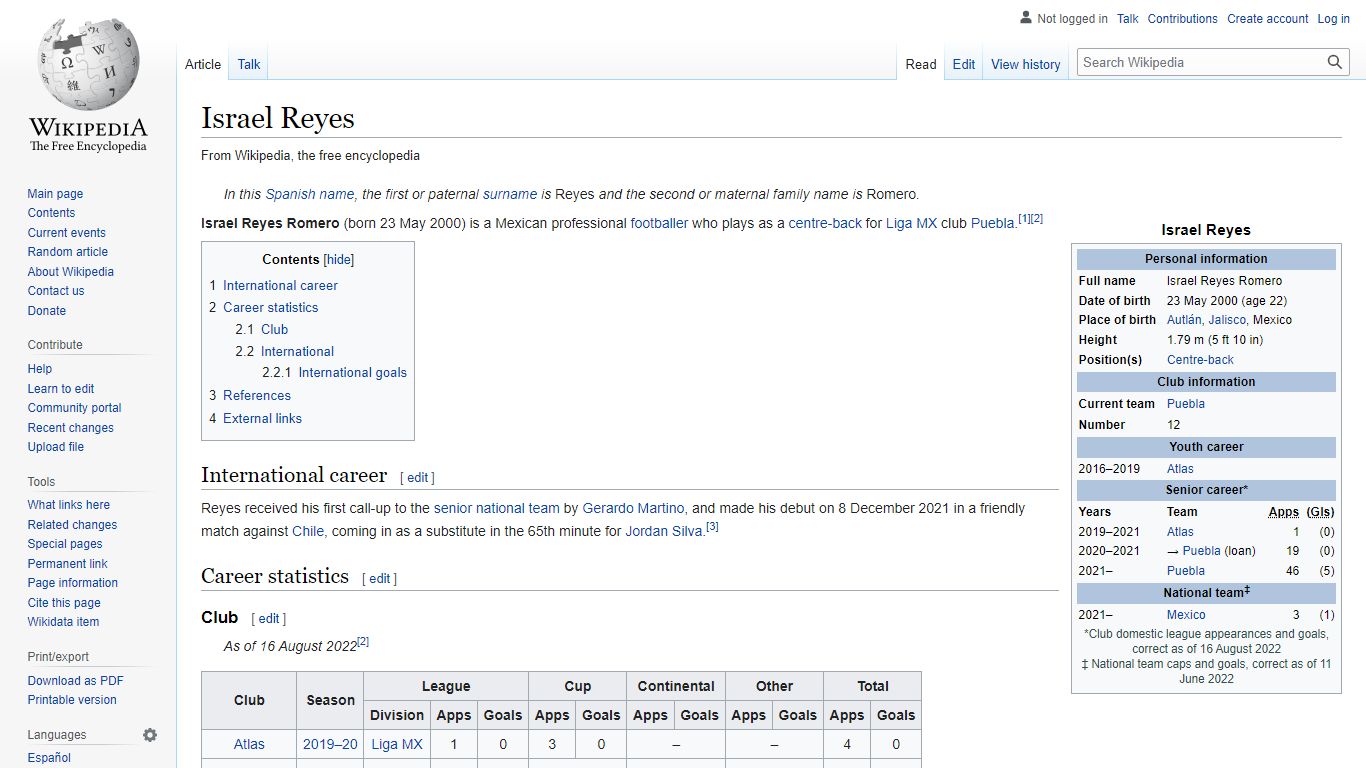Viewport: 1366px width, 768px height.
Task: Jump to International career in contents
Action: pos(280,286)
